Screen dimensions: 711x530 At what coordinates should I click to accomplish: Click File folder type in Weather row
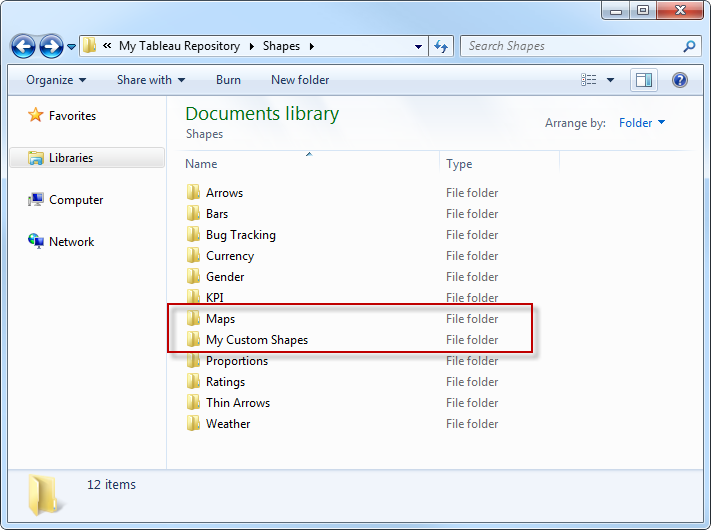pos(472,423)
